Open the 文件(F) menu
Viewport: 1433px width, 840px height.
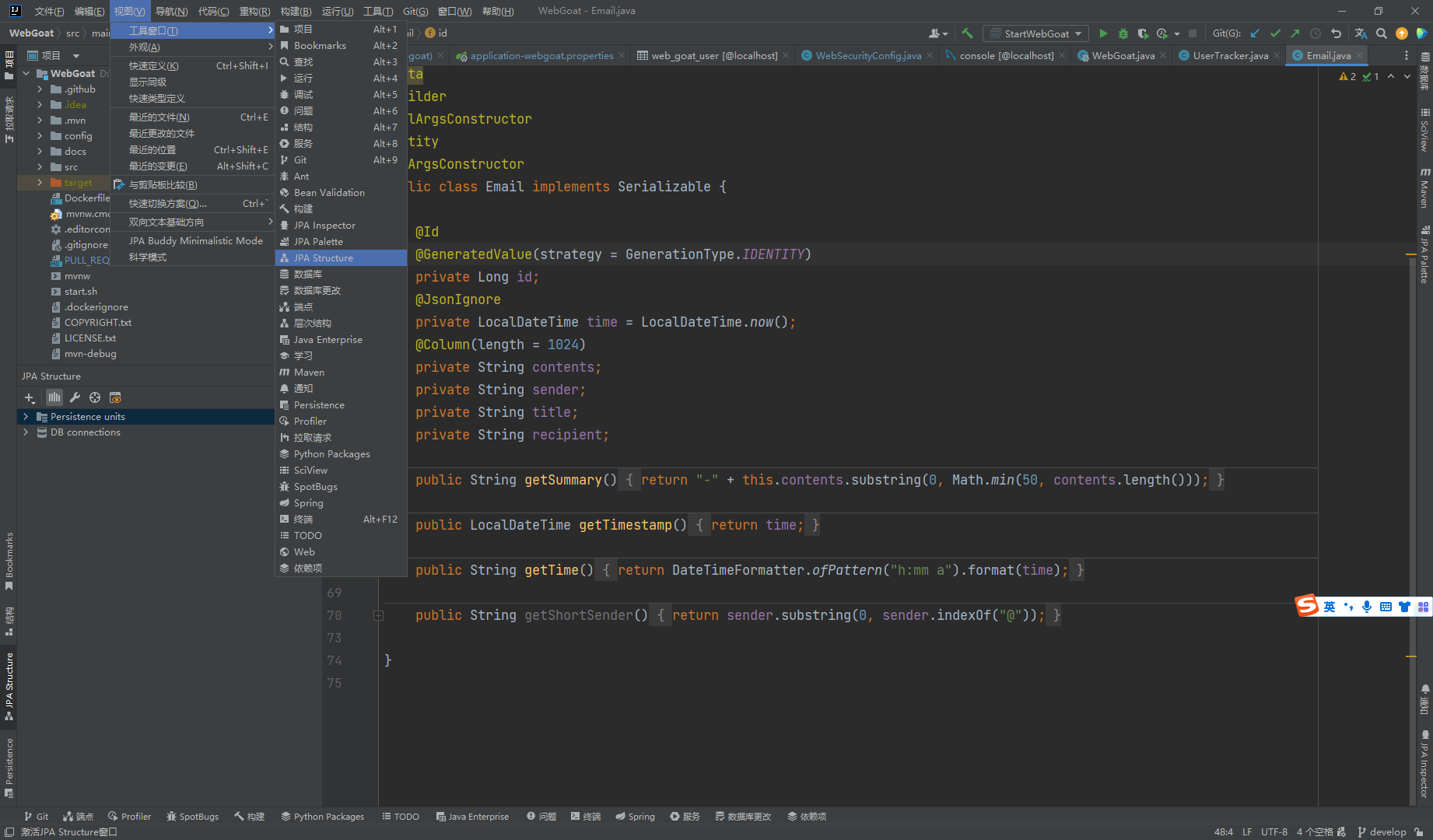[x=49, y=11]
